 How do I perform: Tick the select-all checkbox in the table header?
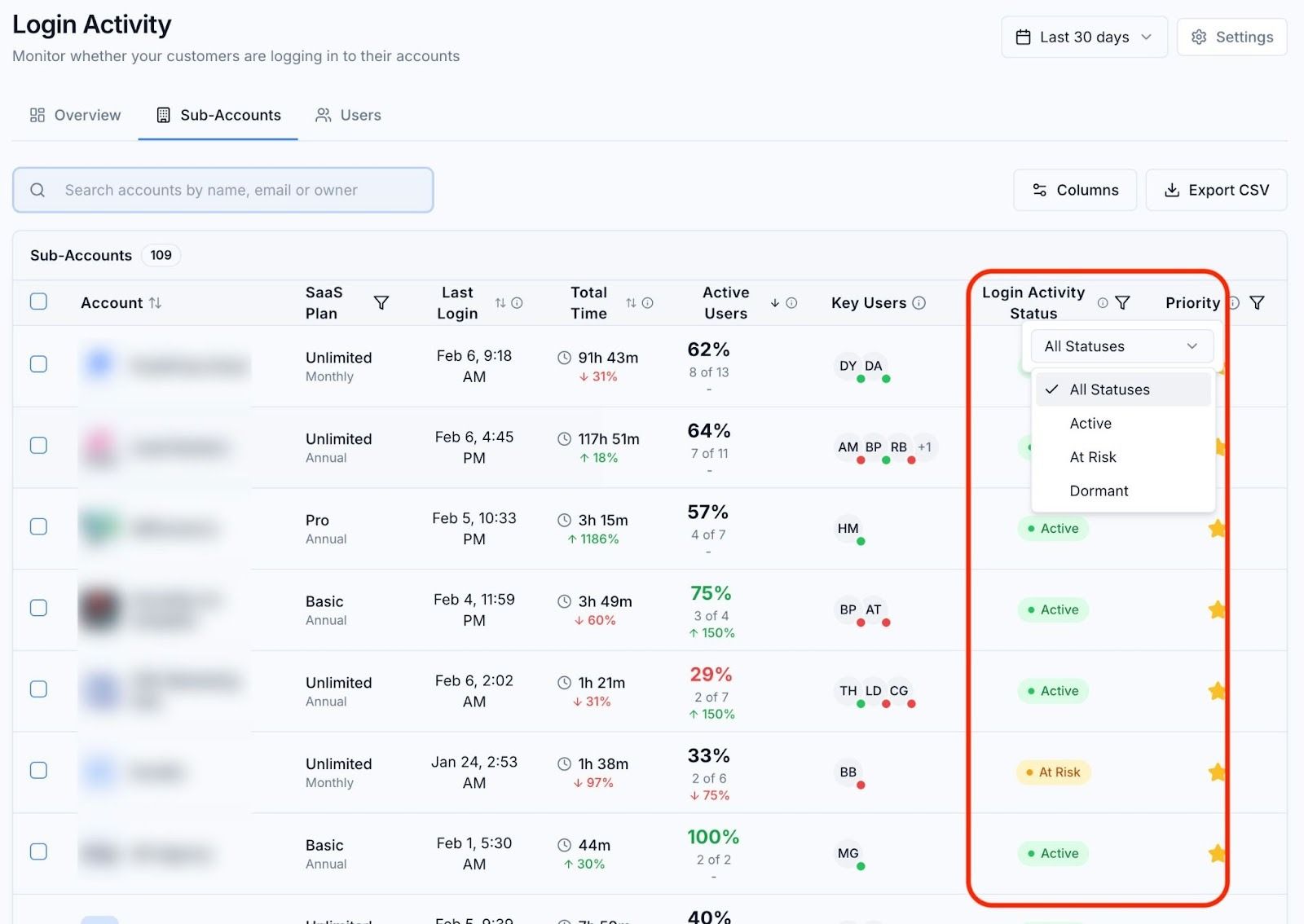pyautogui.click(x=38, y=301)
